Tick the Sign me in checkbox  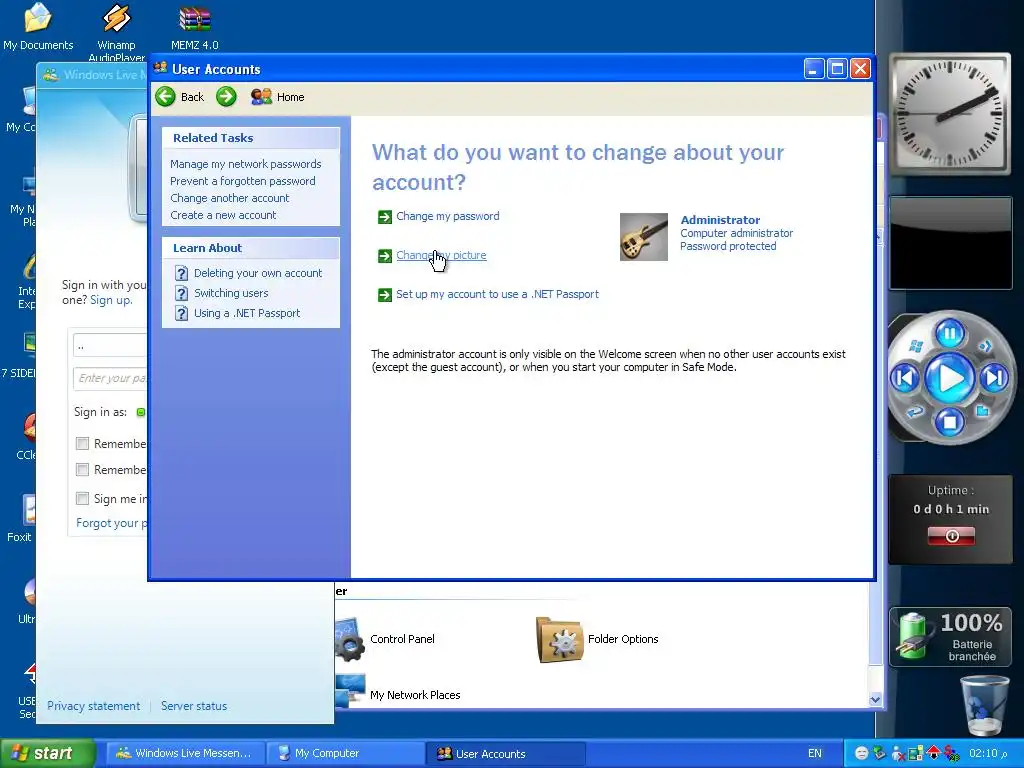82,498
